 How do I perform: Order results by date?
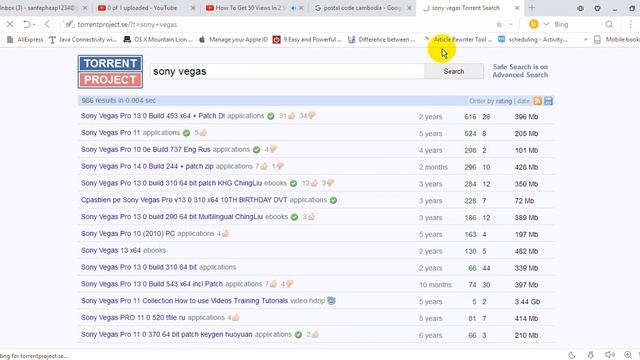523,101
